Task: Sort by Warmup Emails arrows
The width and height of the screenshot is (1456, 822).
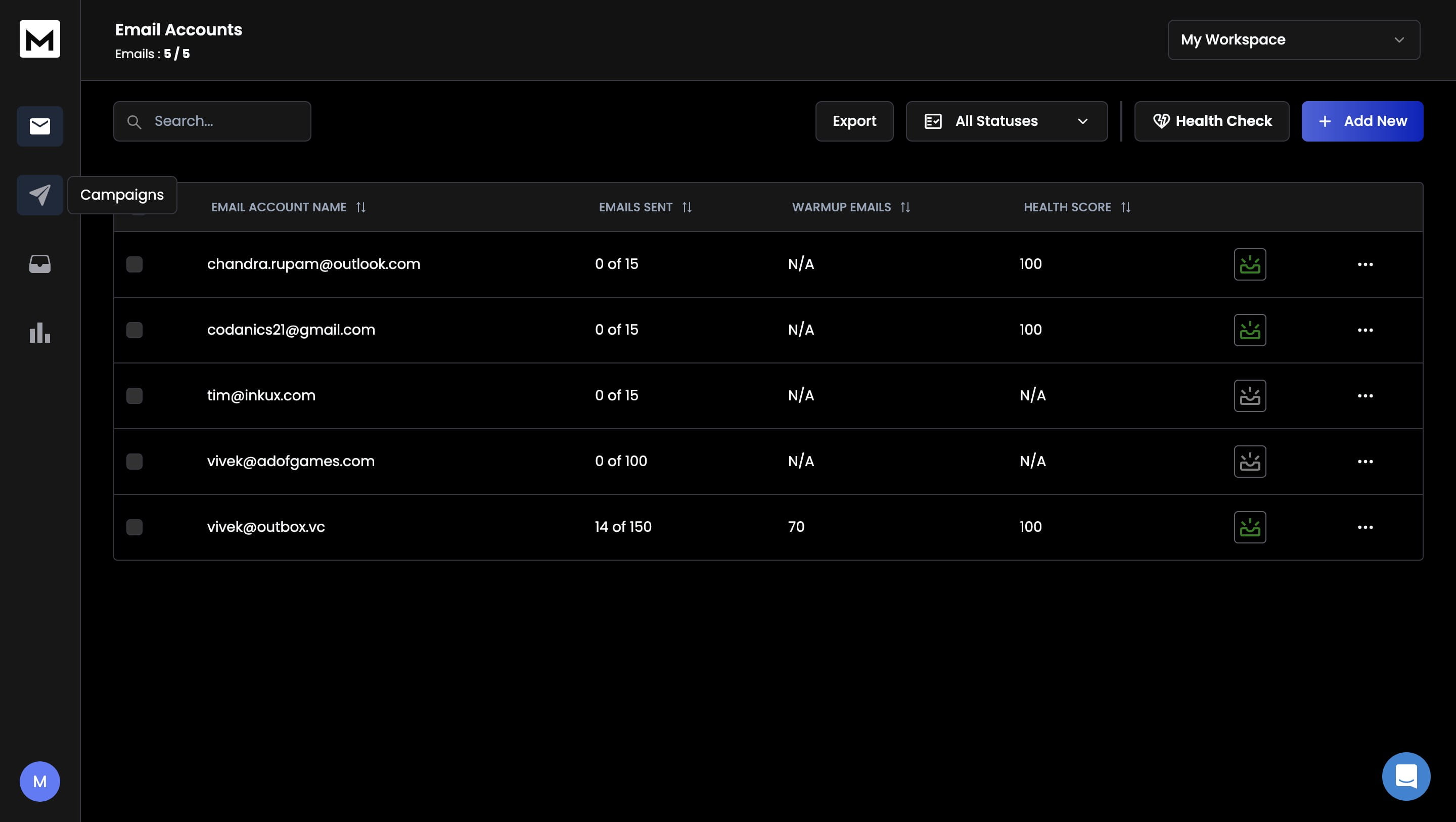Action: 905,207
